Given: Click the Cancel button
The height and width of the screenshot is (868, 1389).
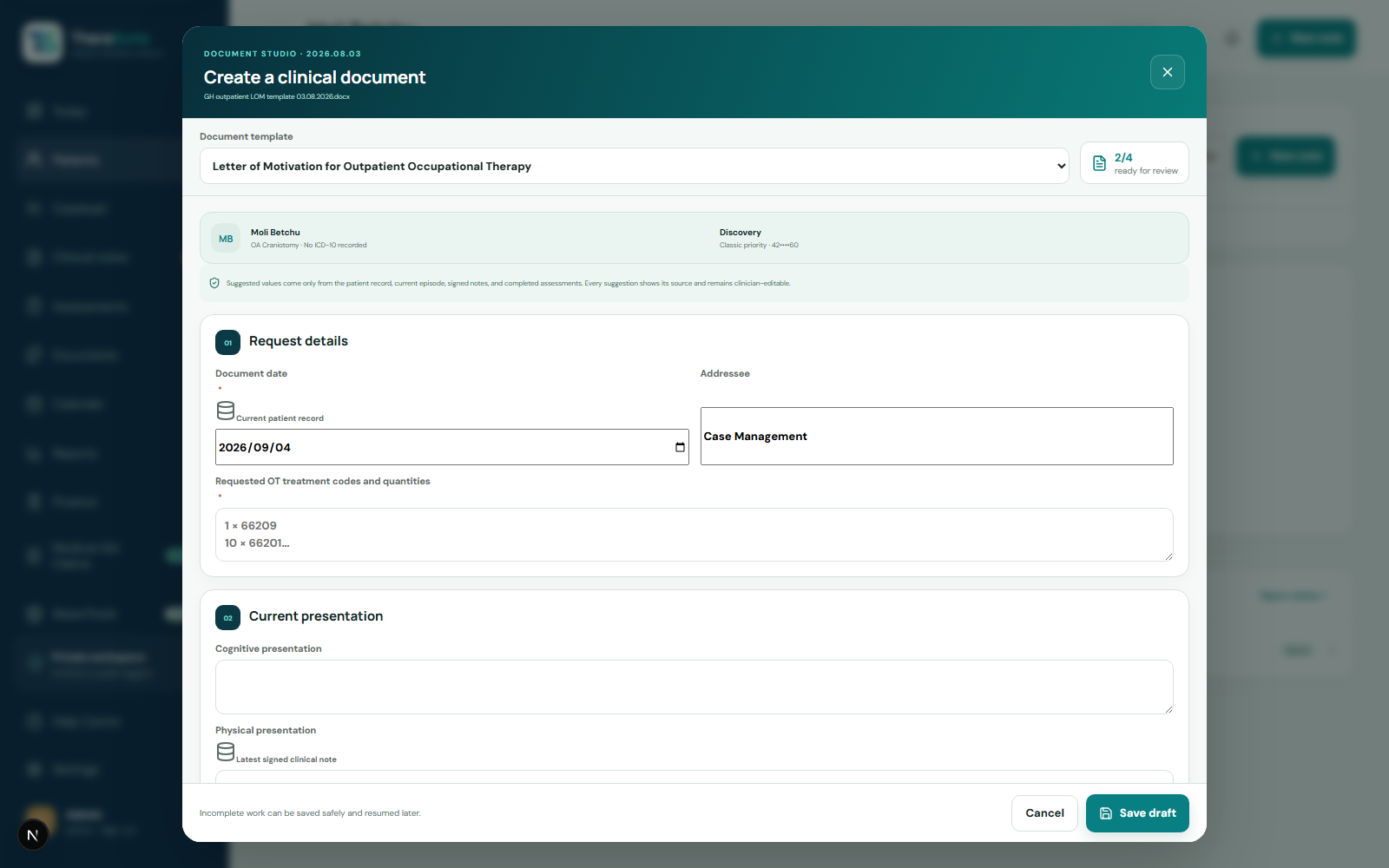Looking at the screenshot, I should (x=1044, y=813).
